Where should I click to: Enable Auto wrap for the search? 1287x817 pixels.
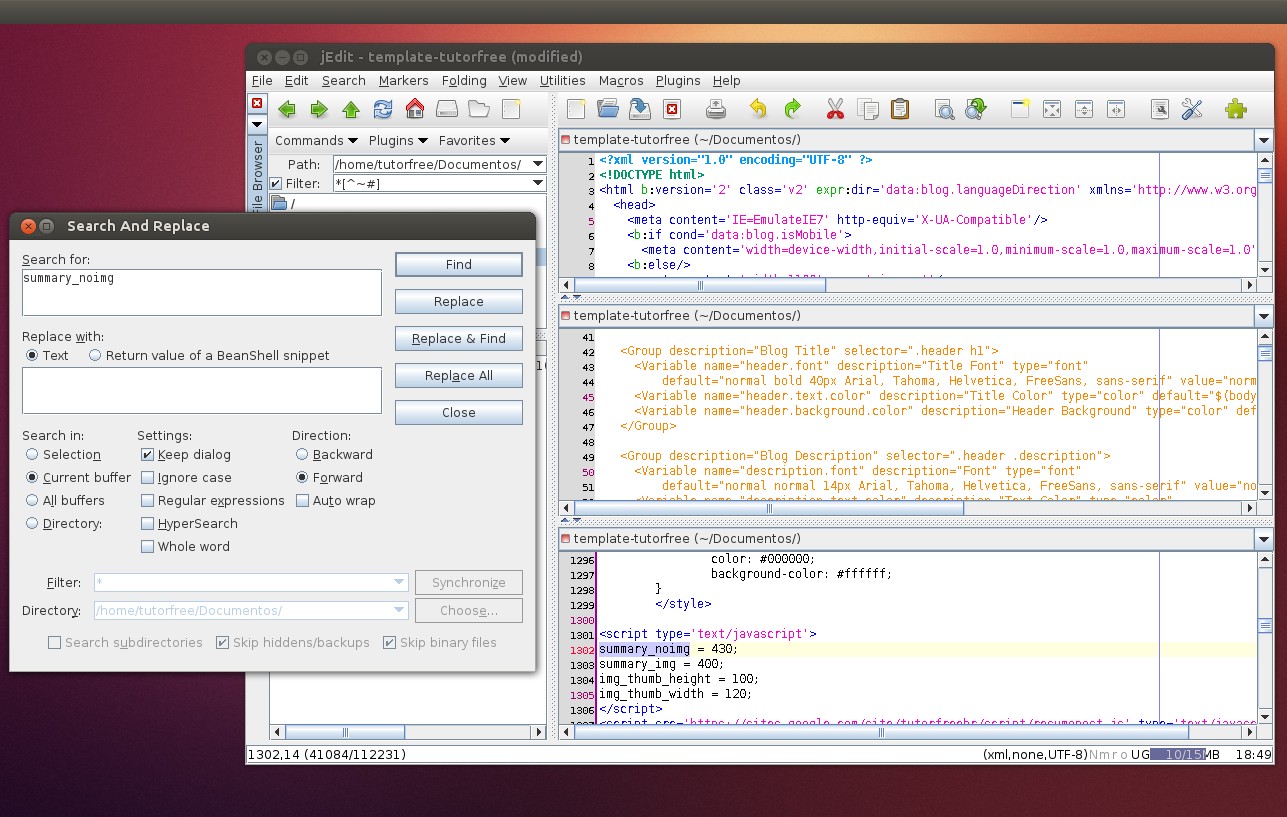pyautogui.click(x=336, y=500)
